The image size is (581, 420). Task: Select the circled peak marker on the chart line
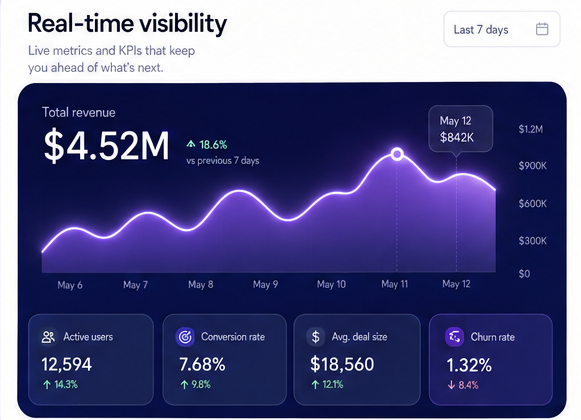coord(397,153)
